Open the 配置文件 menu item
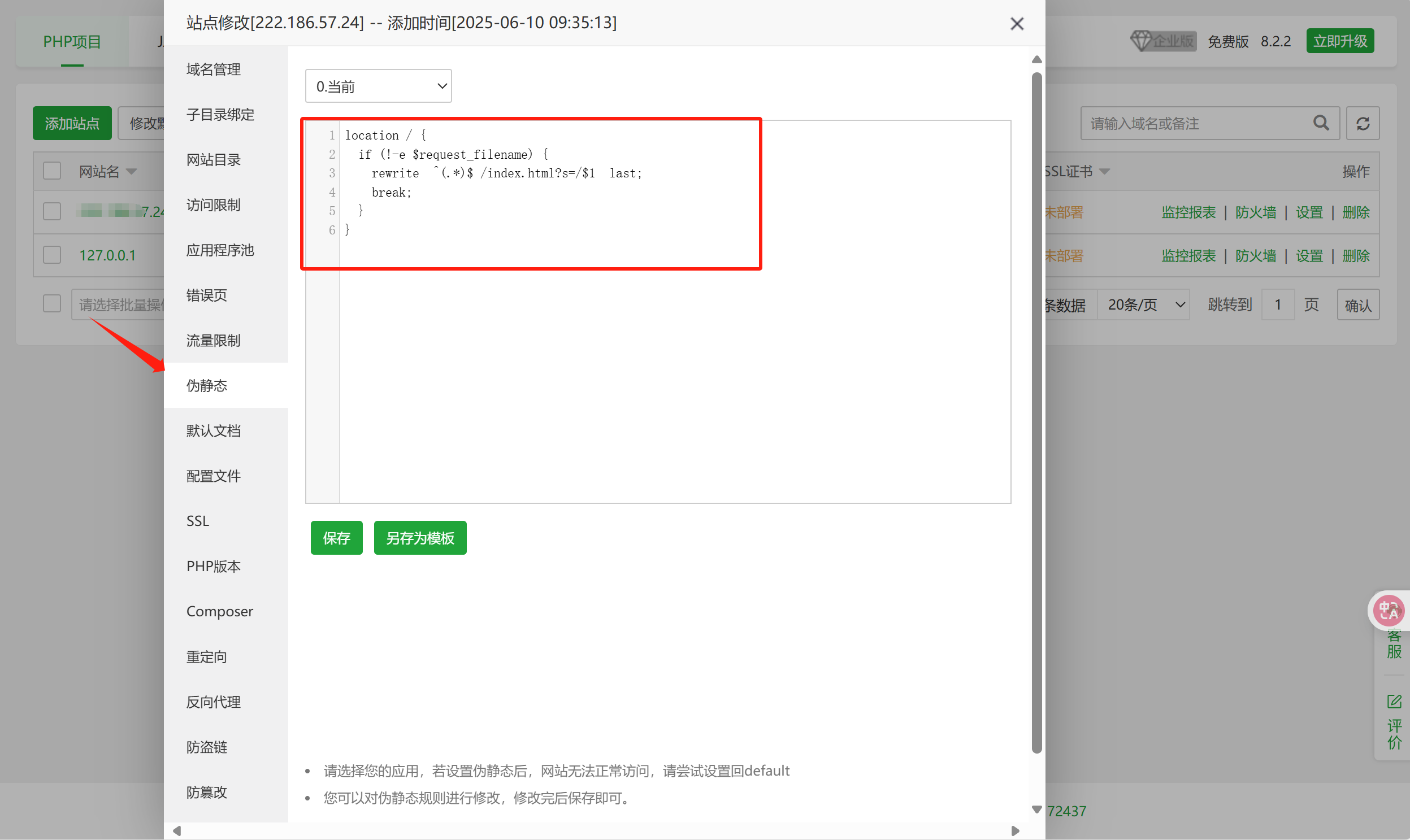 214,476
